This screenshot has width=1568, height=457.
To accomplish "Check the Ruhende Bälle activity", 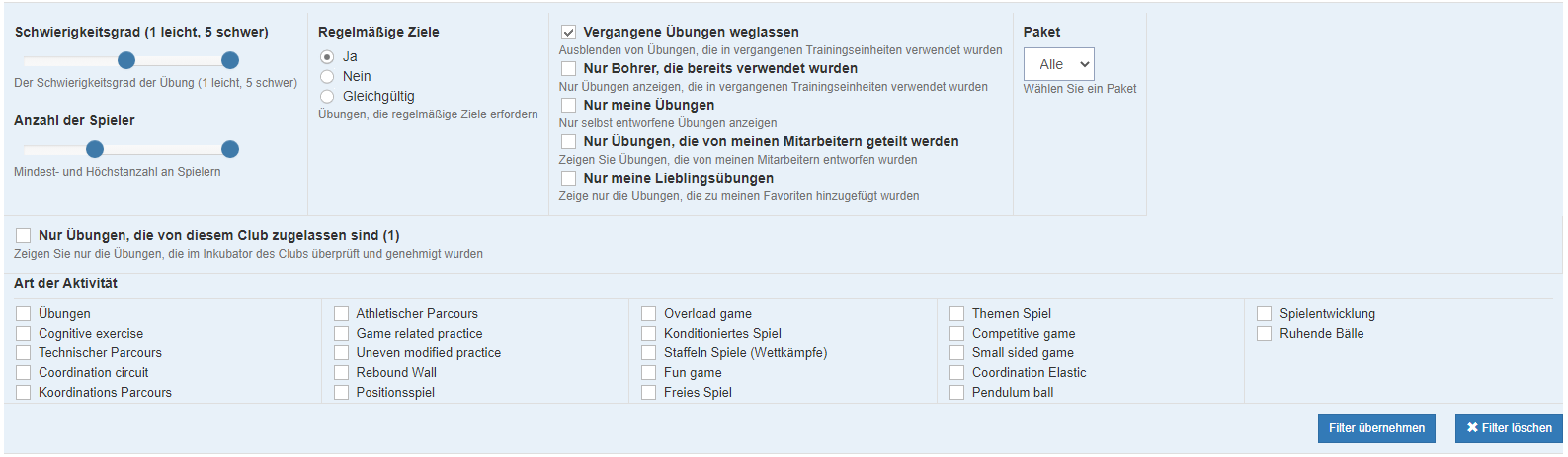I will tap(1264, 334).
